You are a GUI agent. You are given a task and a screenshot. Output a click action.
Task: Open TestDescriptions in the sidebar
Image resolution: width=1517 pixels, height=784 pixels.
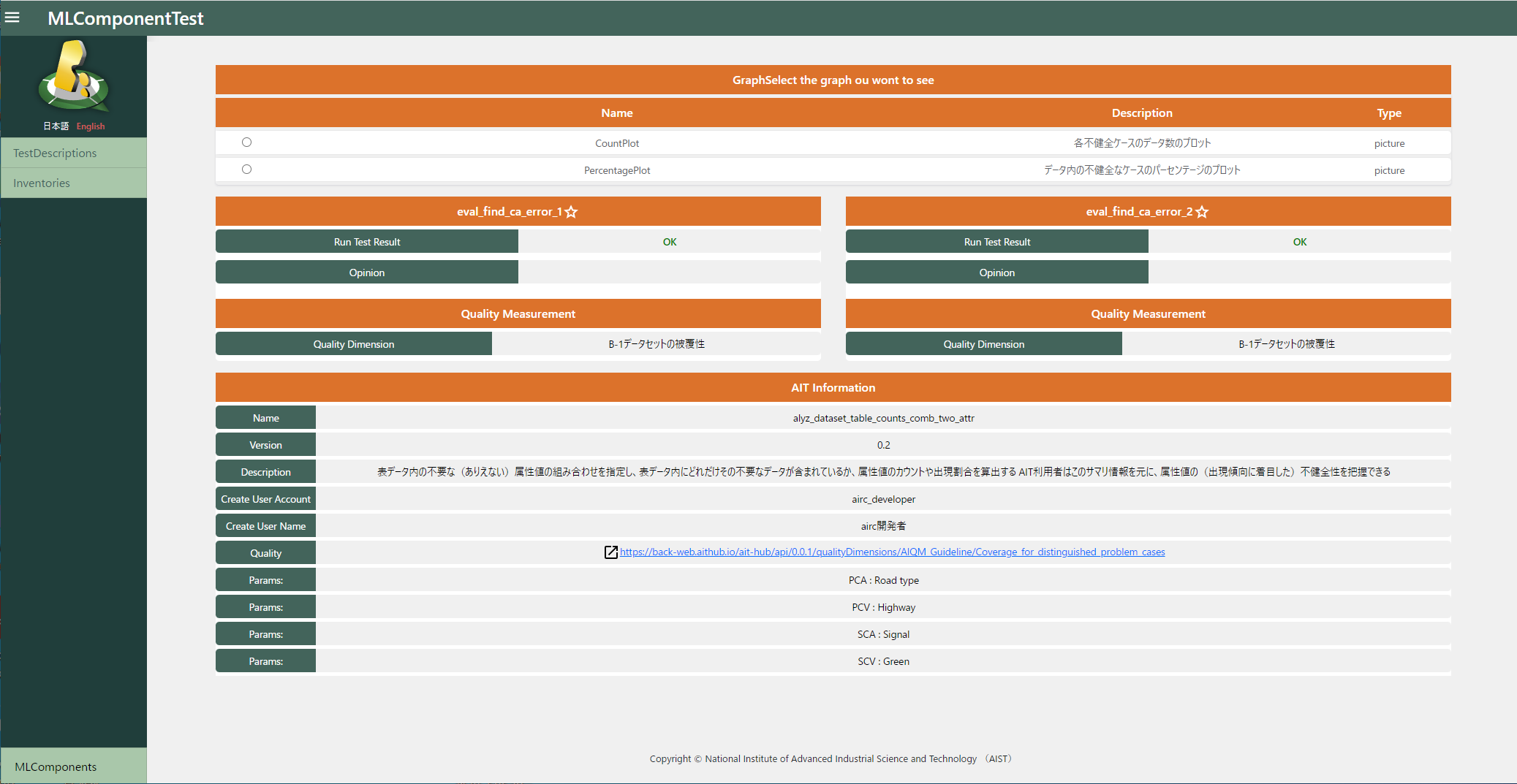tap(55, 153)
